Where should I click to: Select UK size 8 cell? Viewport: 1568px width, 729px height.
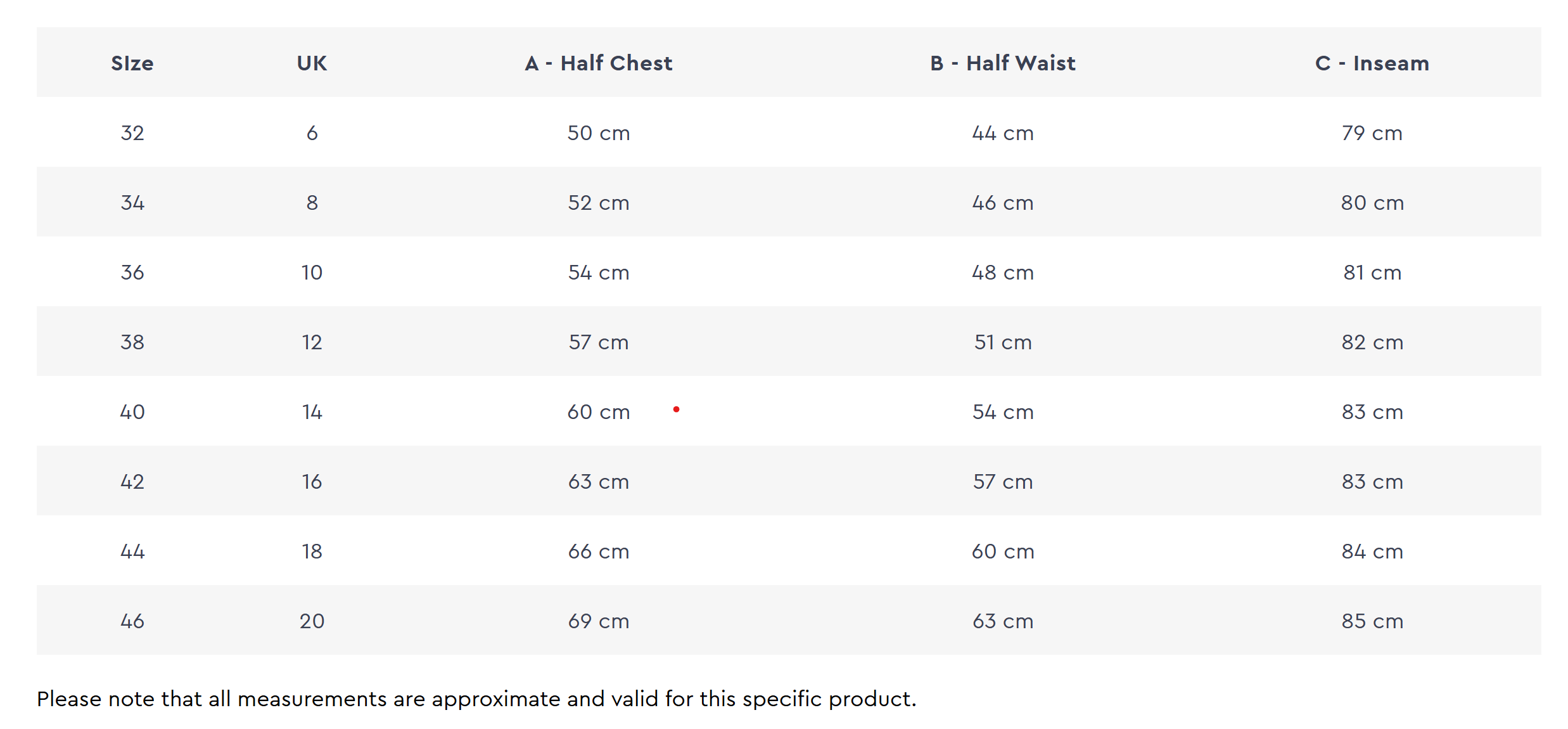[312, 203]
